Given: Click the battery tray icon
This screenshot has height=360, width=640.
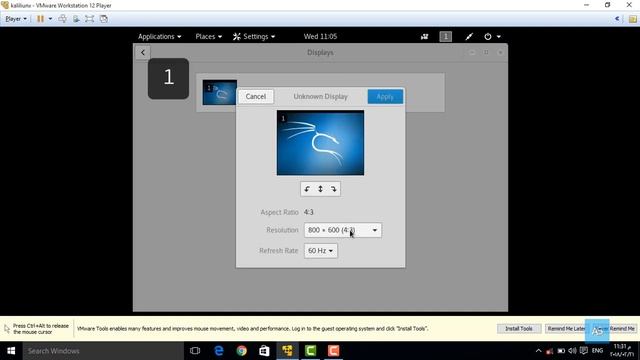Looking at the screenshot, I should (x=561, y=351).
